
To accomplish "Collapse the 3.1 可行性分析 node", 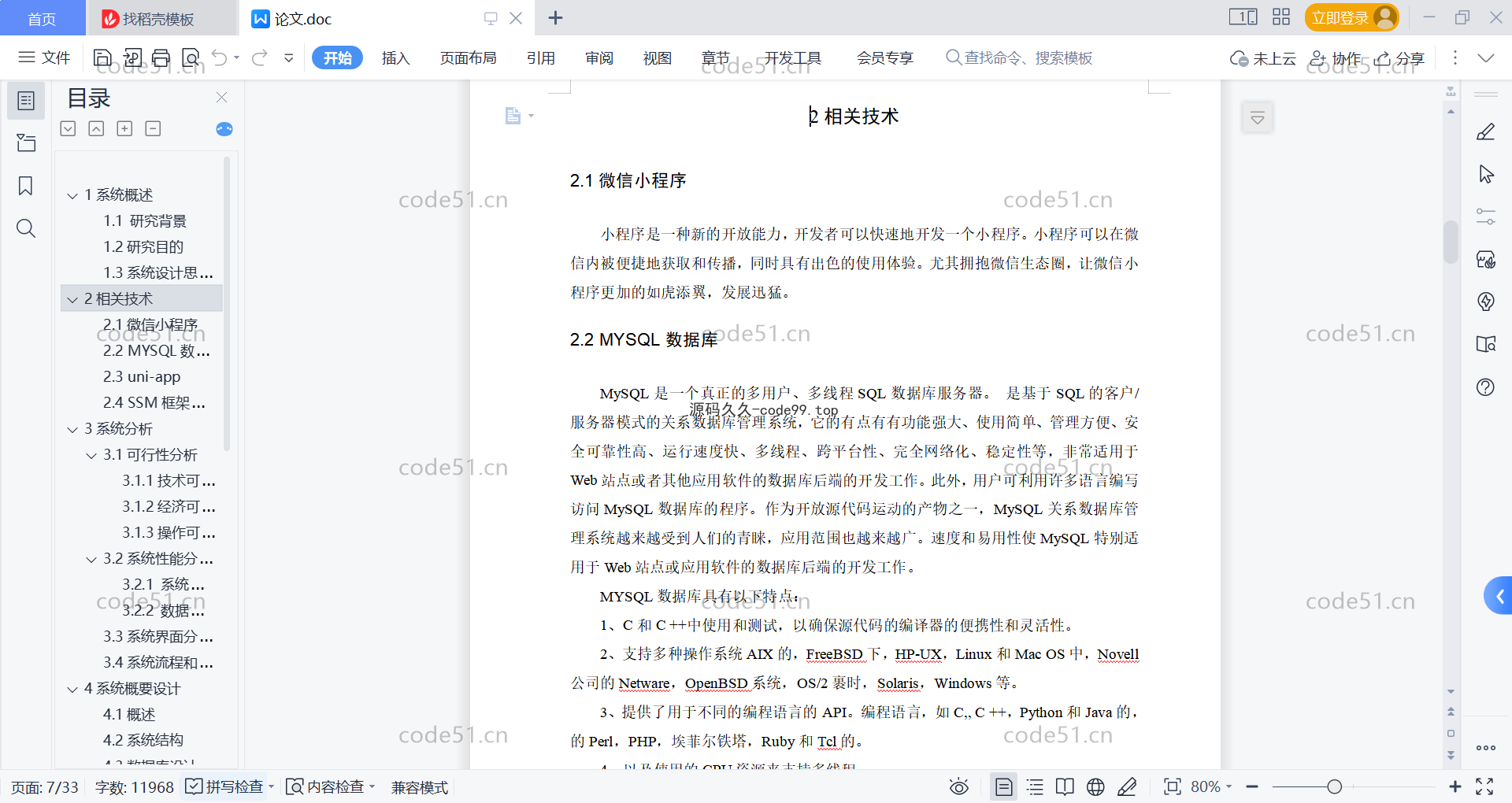I will [x=91, y=455].
